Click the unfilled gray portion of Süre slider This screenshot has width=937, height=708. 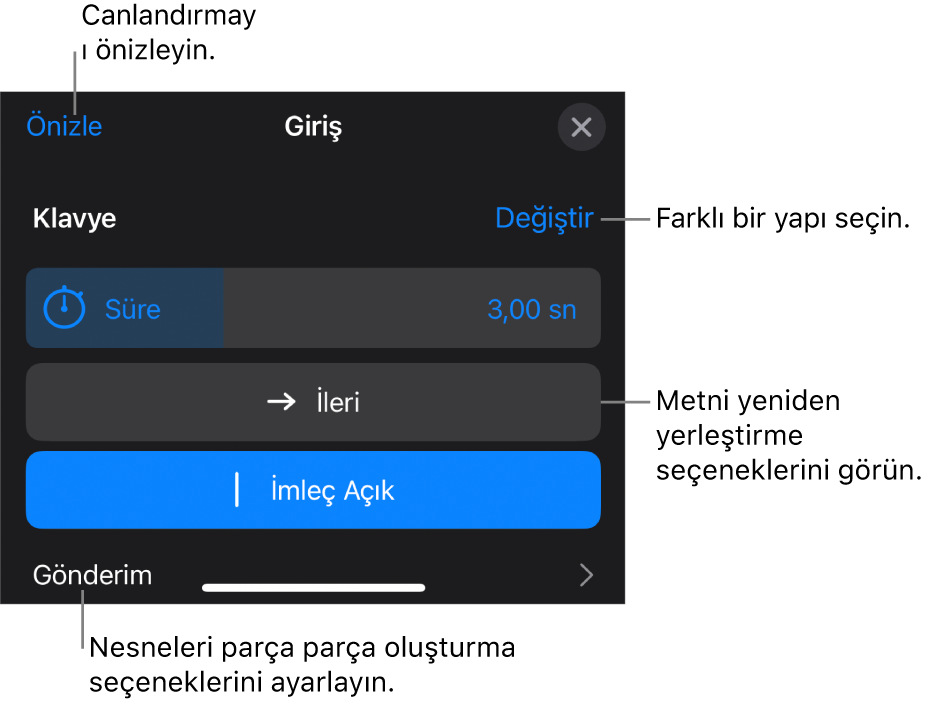click(412, 308)
